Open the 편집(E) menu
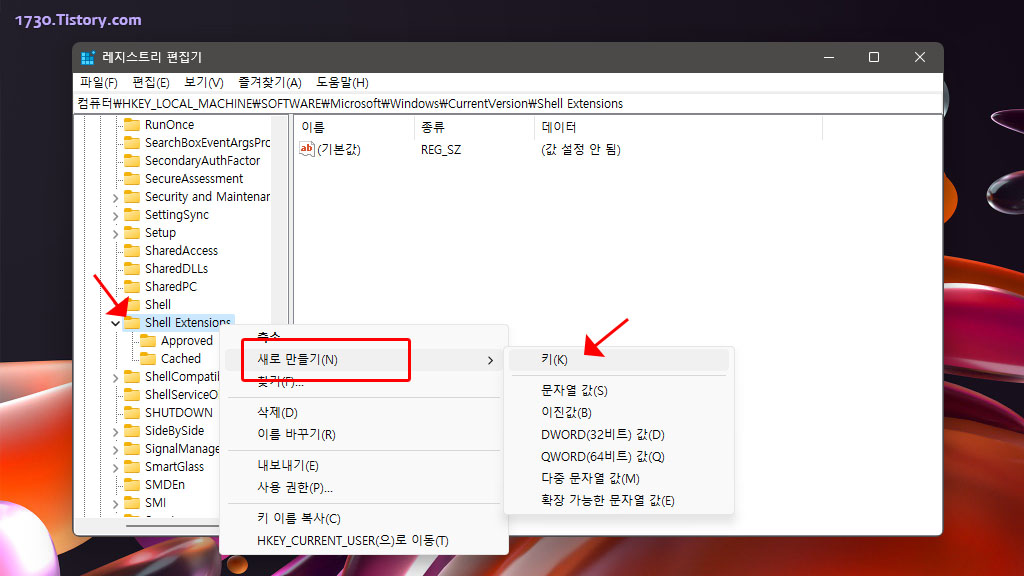 (151, 82)
